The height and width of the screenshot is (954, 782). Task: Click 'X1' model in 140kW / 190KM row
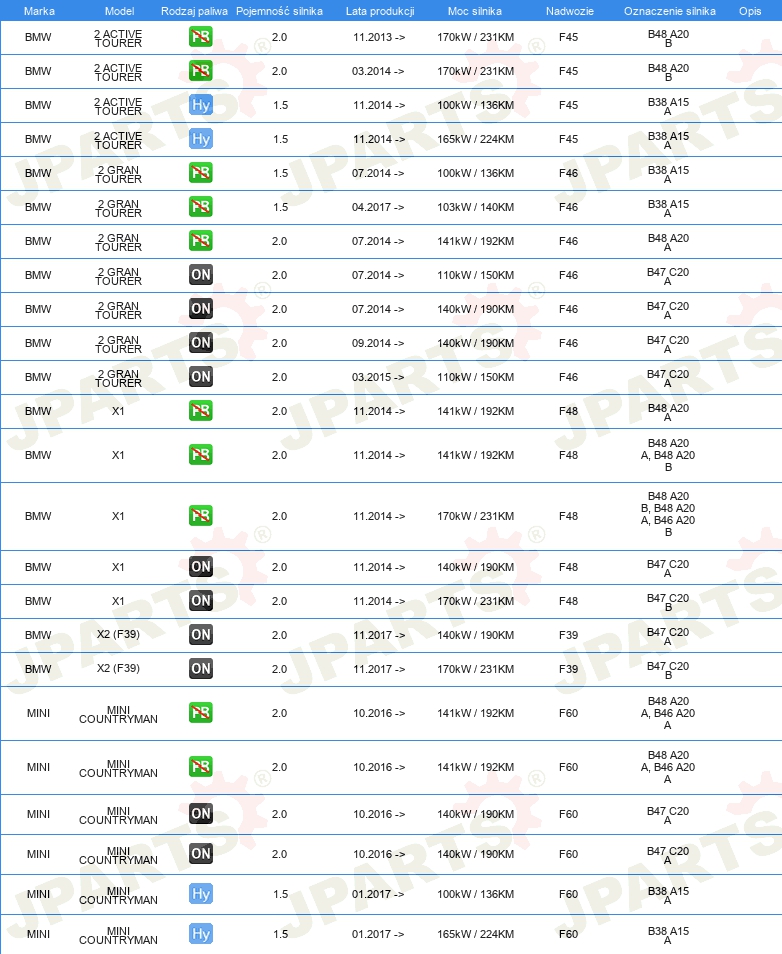[118, 567]
